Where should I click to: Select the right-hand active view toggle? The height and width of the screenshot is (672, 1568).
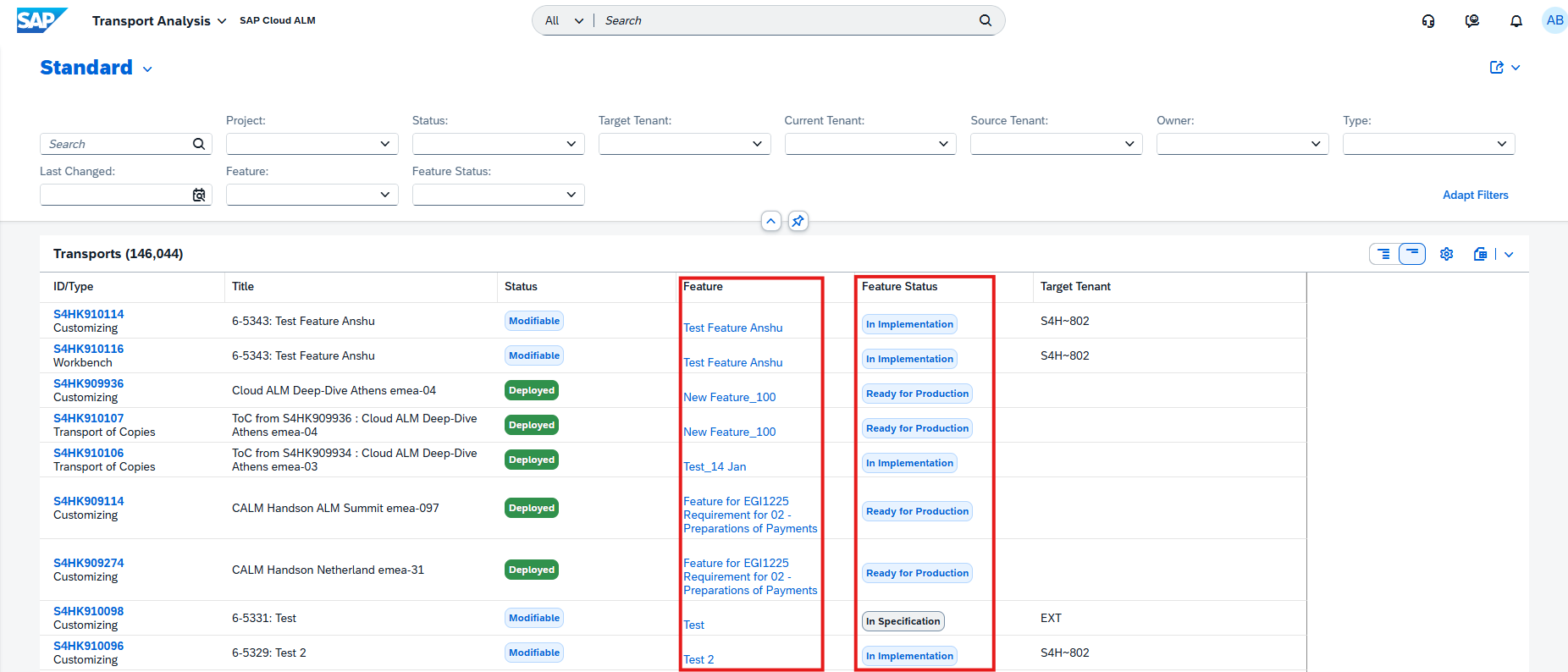[1412, 254]
